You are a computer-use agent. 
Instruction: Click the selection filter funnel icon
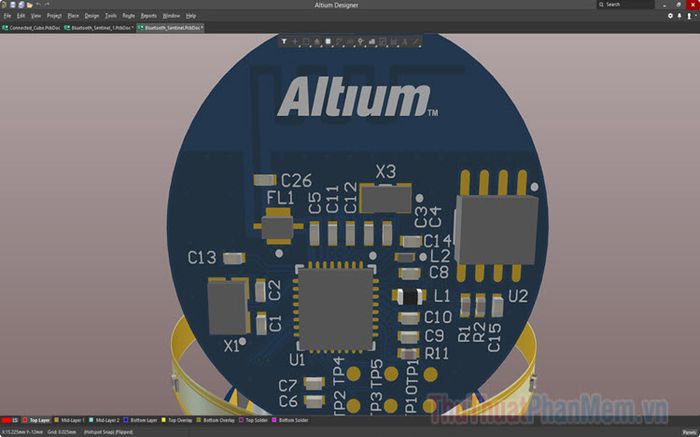(284, 42)
